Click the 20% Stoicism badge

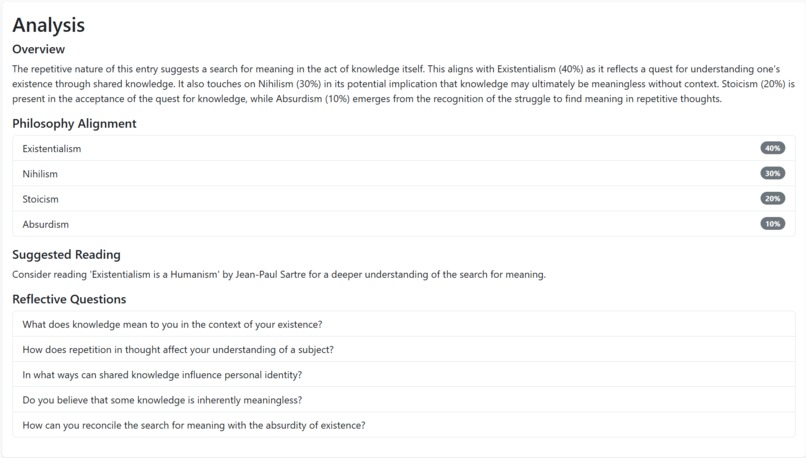(772, 198)
